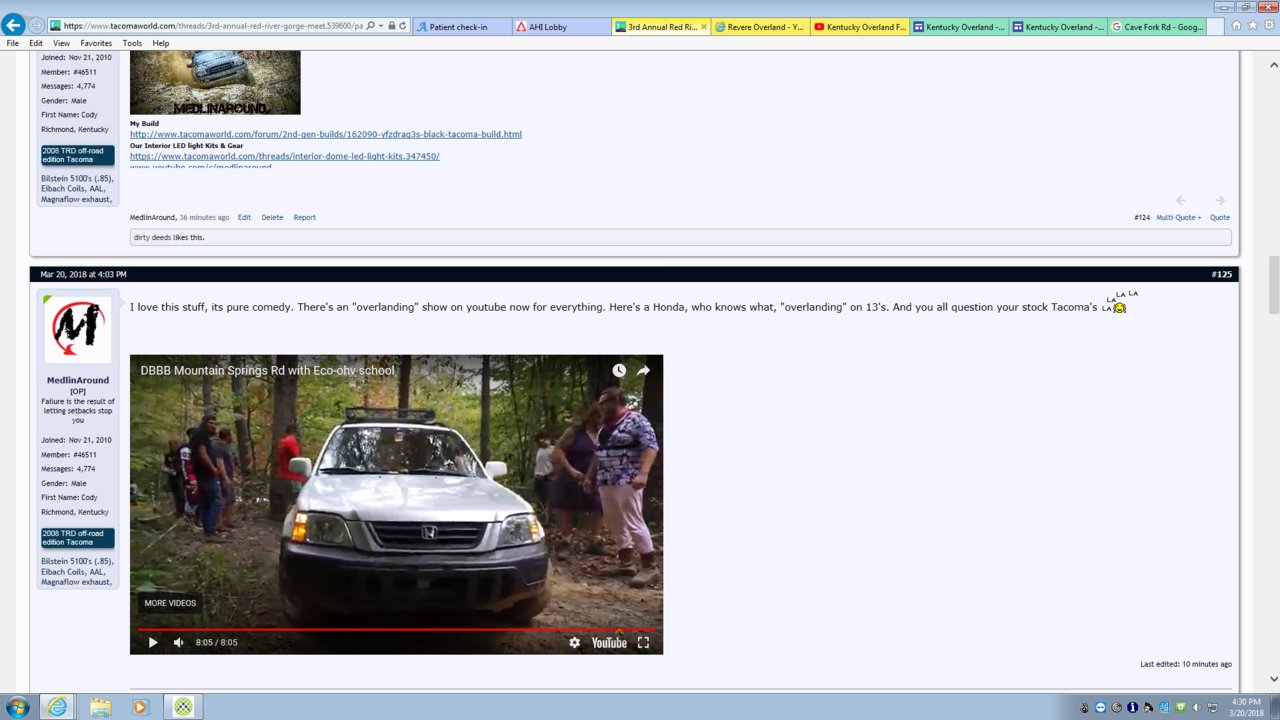Screen dimensions: 1280x720
Task: Open the File Explorer taskbar folder
Action: click(x=100, y=707)
